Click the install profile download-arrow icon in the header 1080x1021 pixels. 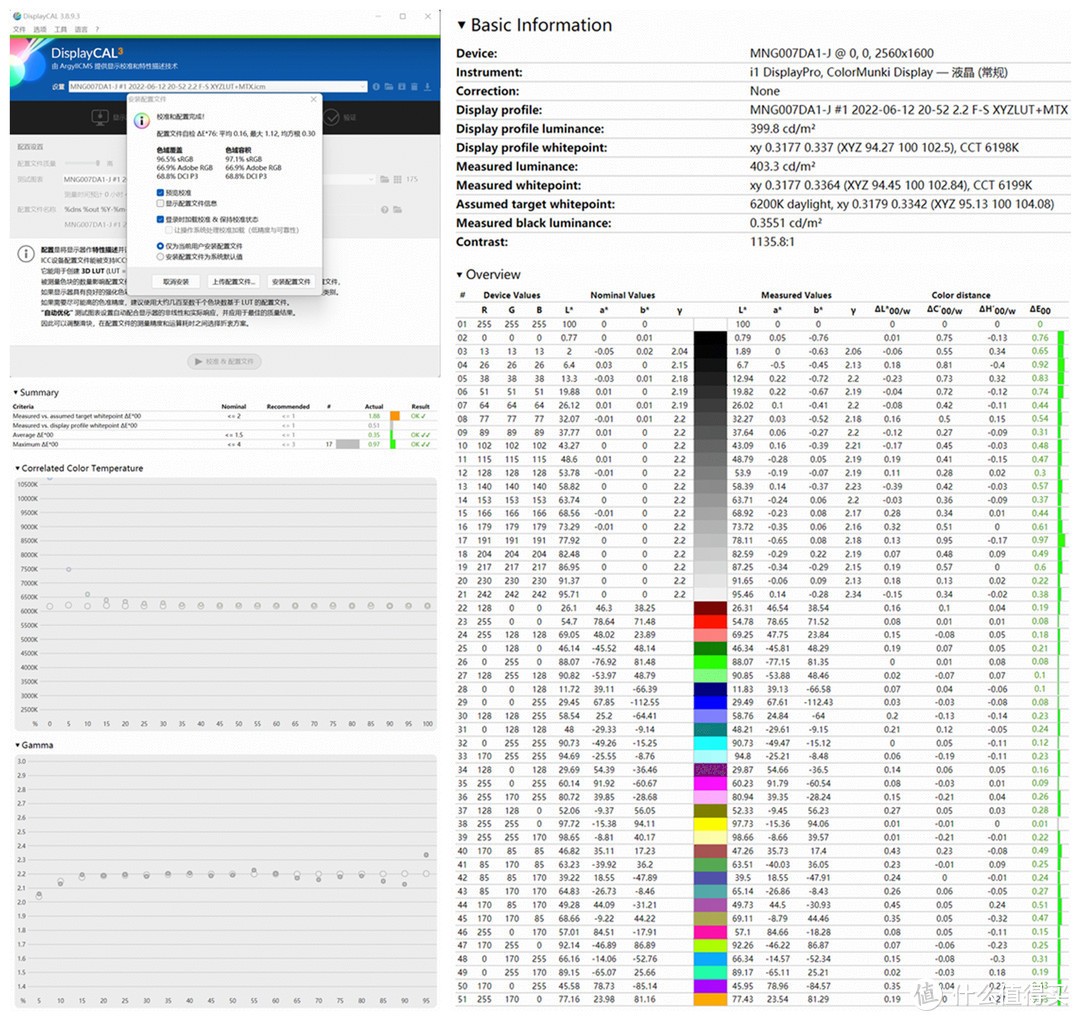[x=427, y=87]
